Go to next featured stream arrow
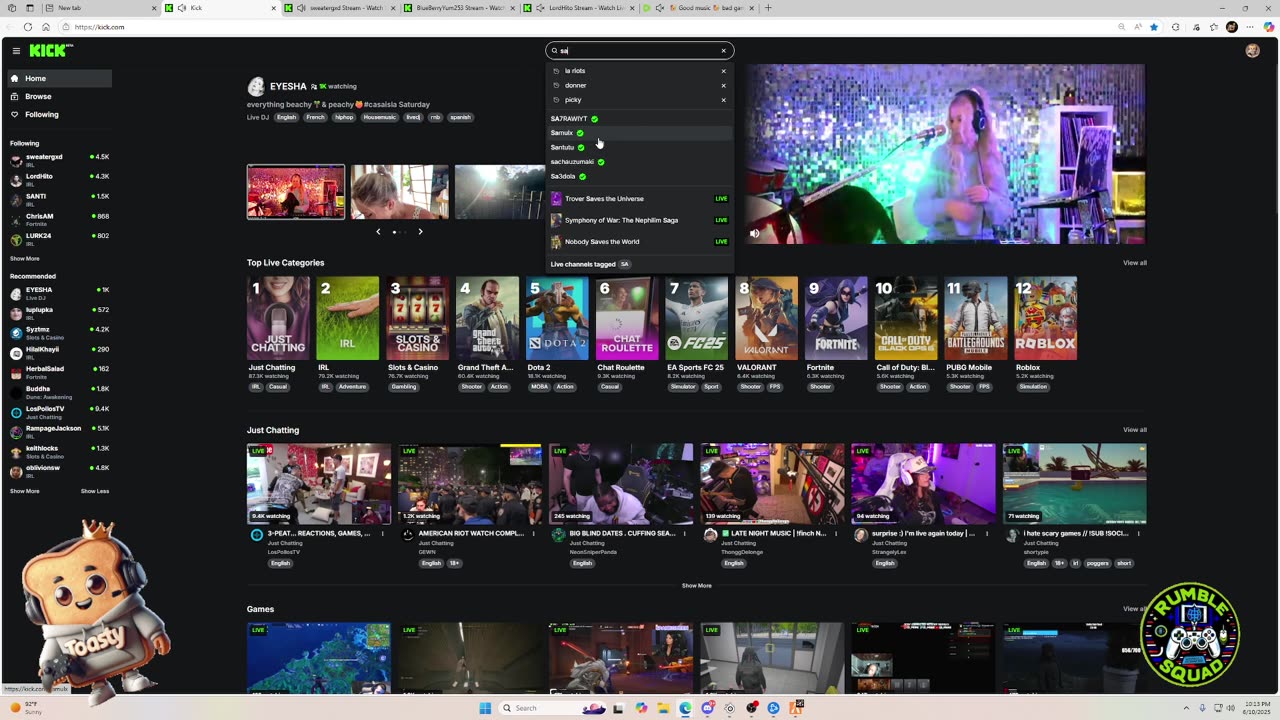 (420, 231)
